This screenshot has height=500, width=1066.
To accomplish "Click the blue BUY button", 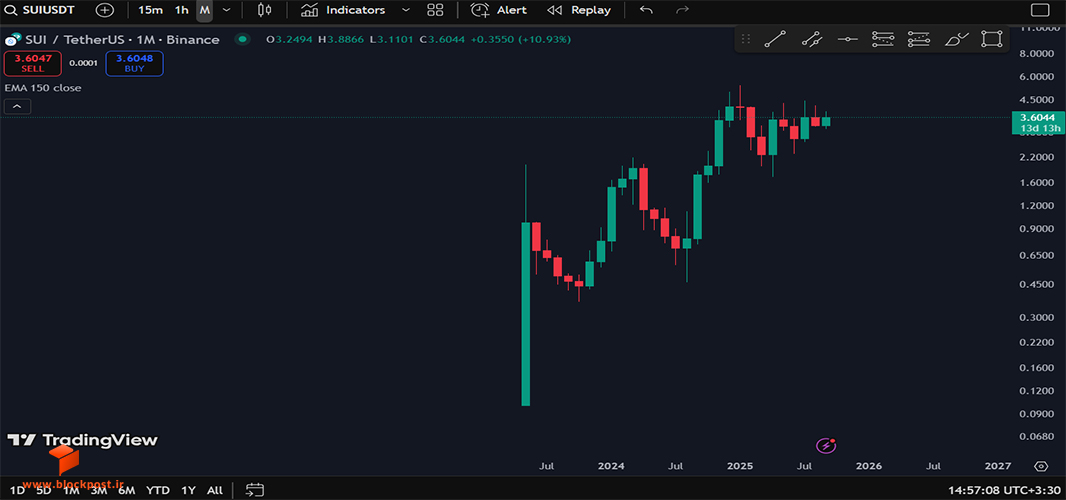I will [134, 63].
